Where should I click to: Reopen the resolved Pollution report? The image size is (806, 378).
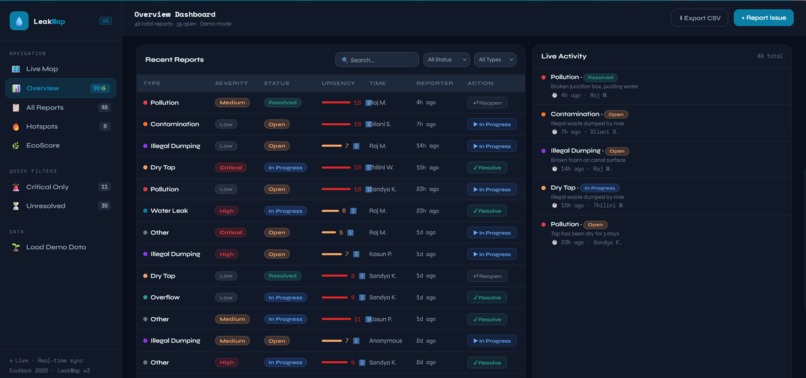(487, 103)
